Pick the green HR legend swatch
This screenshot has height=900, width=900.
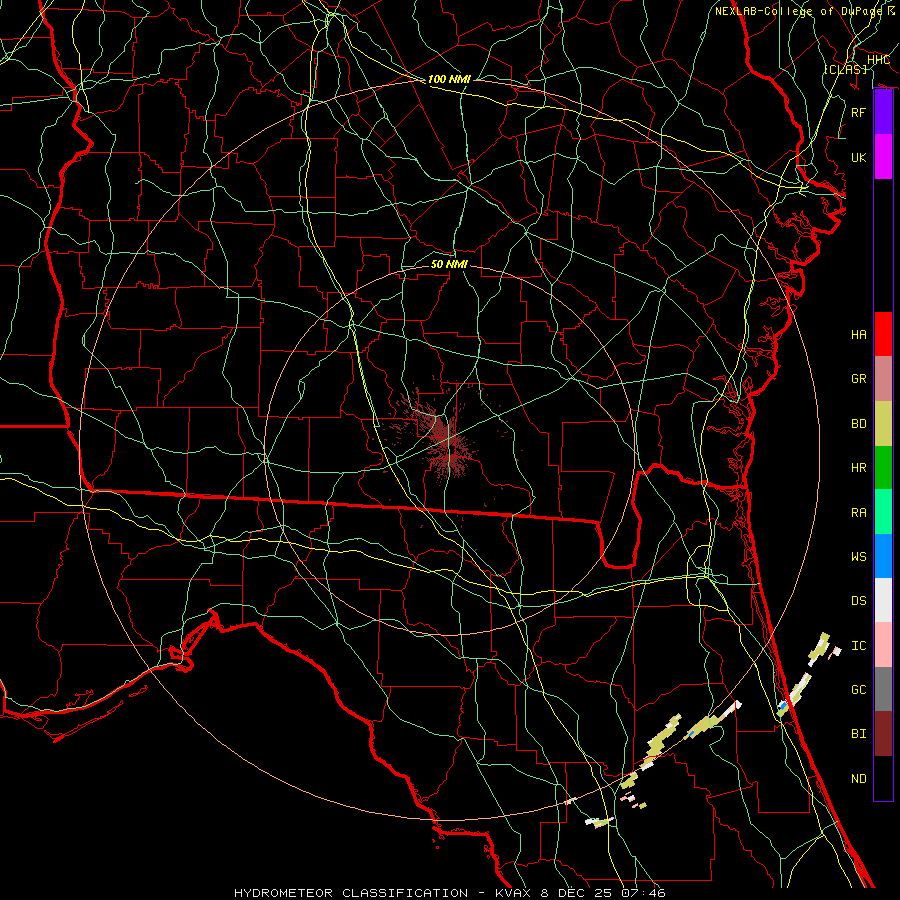pyautogui.click(x=883, y=468)
